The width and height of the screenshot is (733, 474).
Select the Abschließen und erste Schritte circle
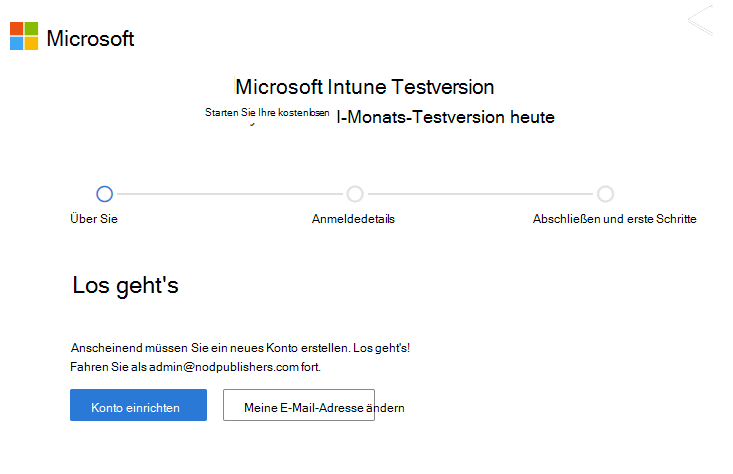(x=605, y=194)
